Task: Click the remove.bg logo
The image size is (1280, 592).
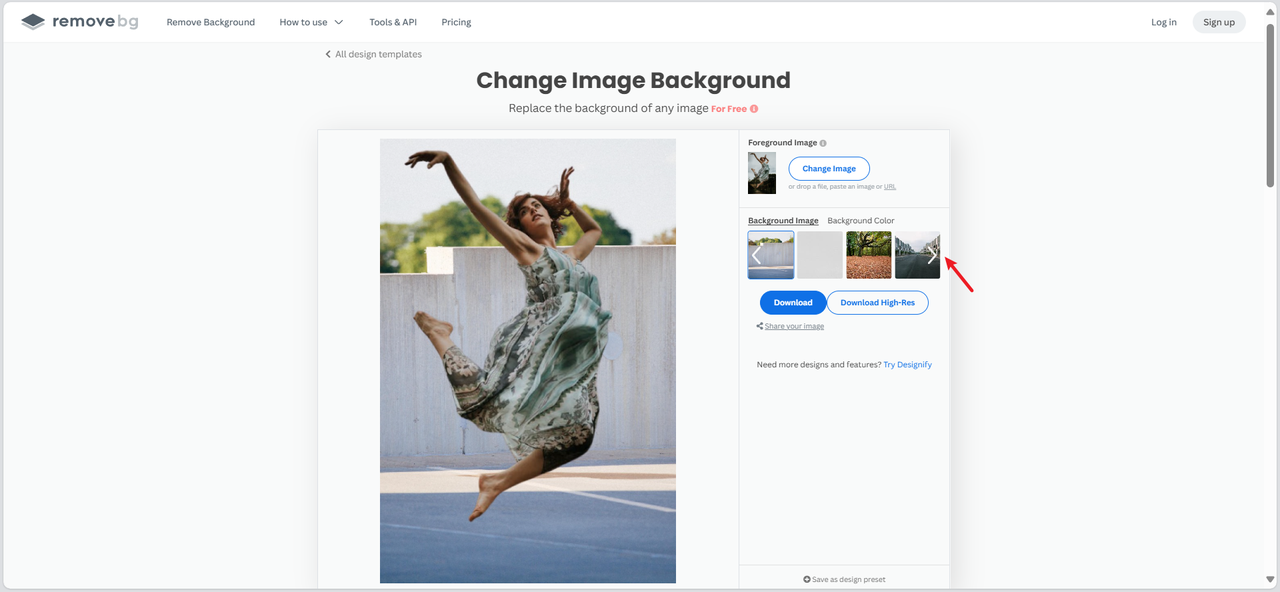Action: (x=81, y=21)
